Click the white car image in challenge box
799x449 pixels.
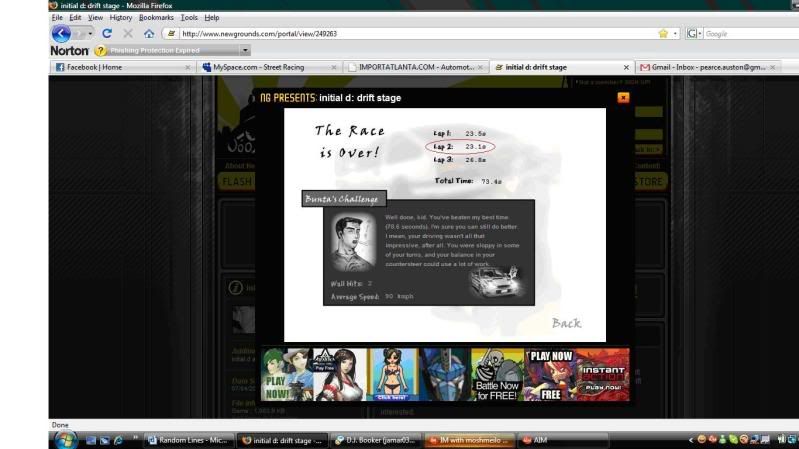[x=494, y=281]
